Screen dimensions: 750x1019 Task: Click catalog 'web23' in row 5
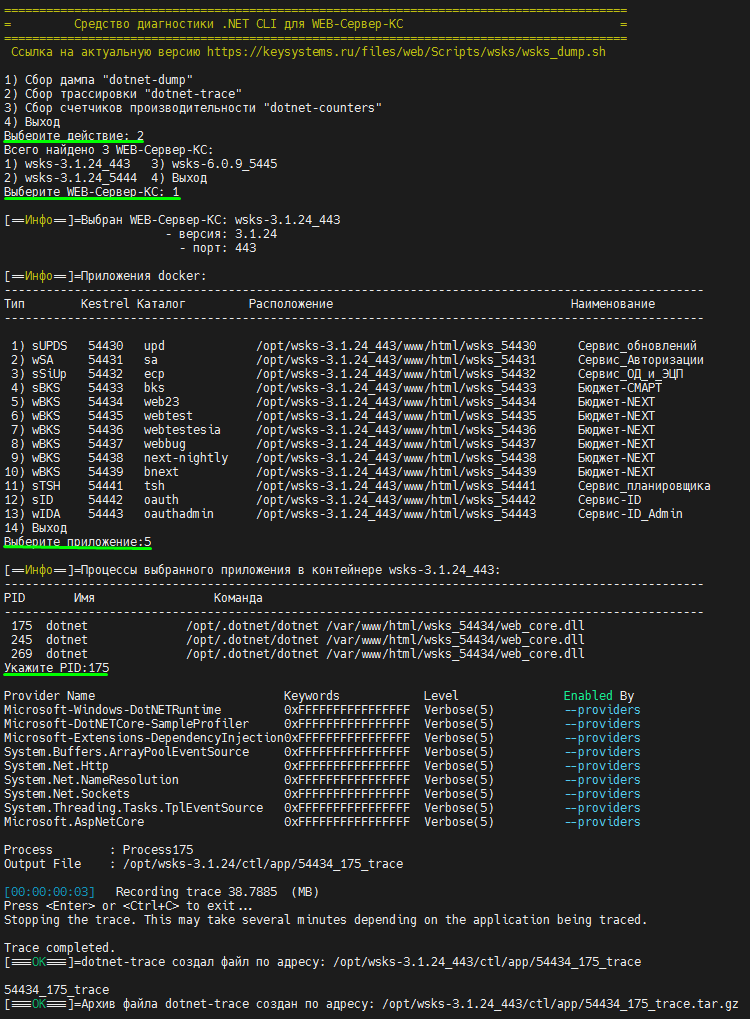[x=161, y=402]
